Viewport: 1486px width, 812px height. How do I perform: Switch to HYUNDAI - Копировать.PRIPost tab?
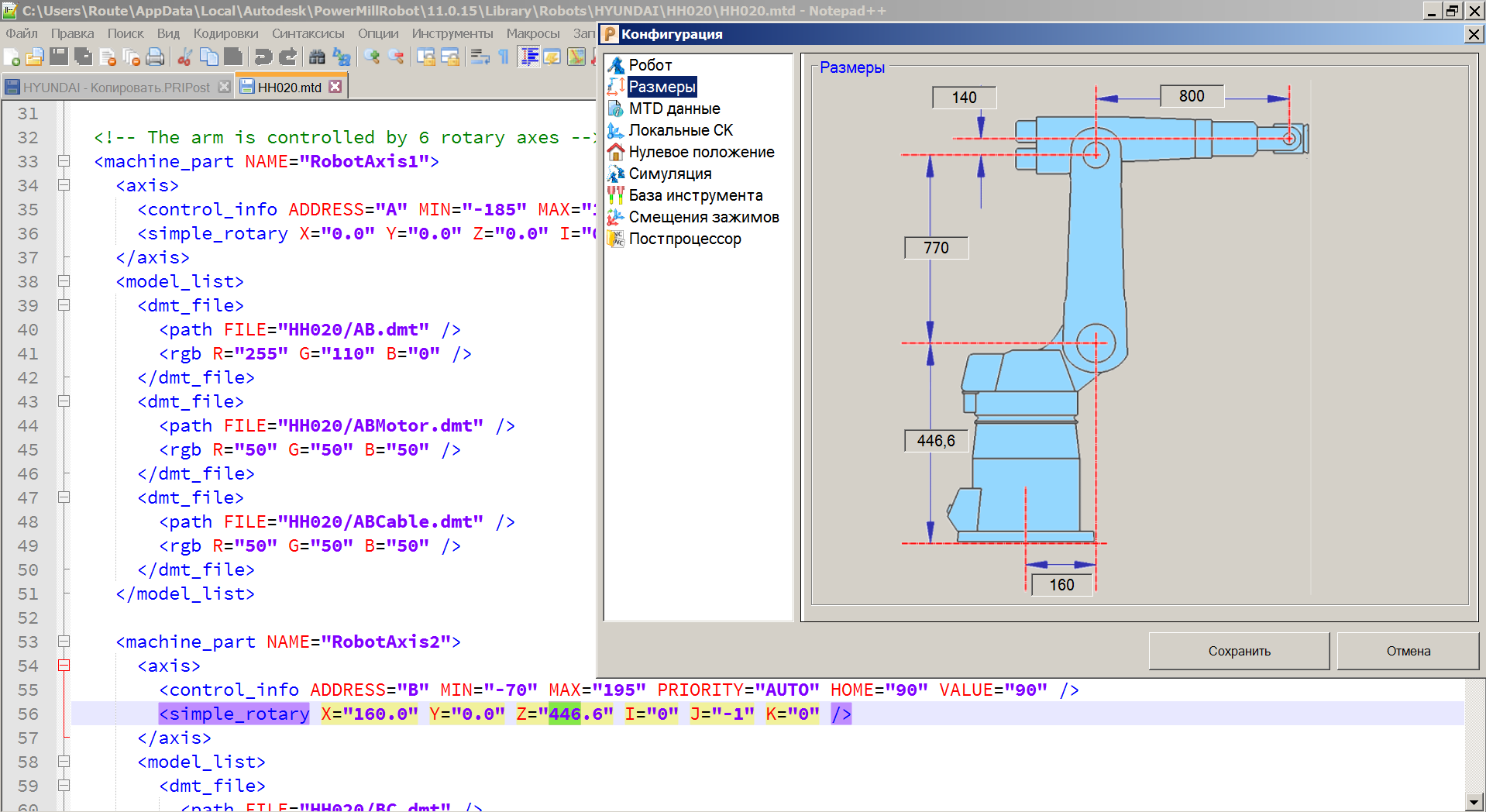[116, 88]
